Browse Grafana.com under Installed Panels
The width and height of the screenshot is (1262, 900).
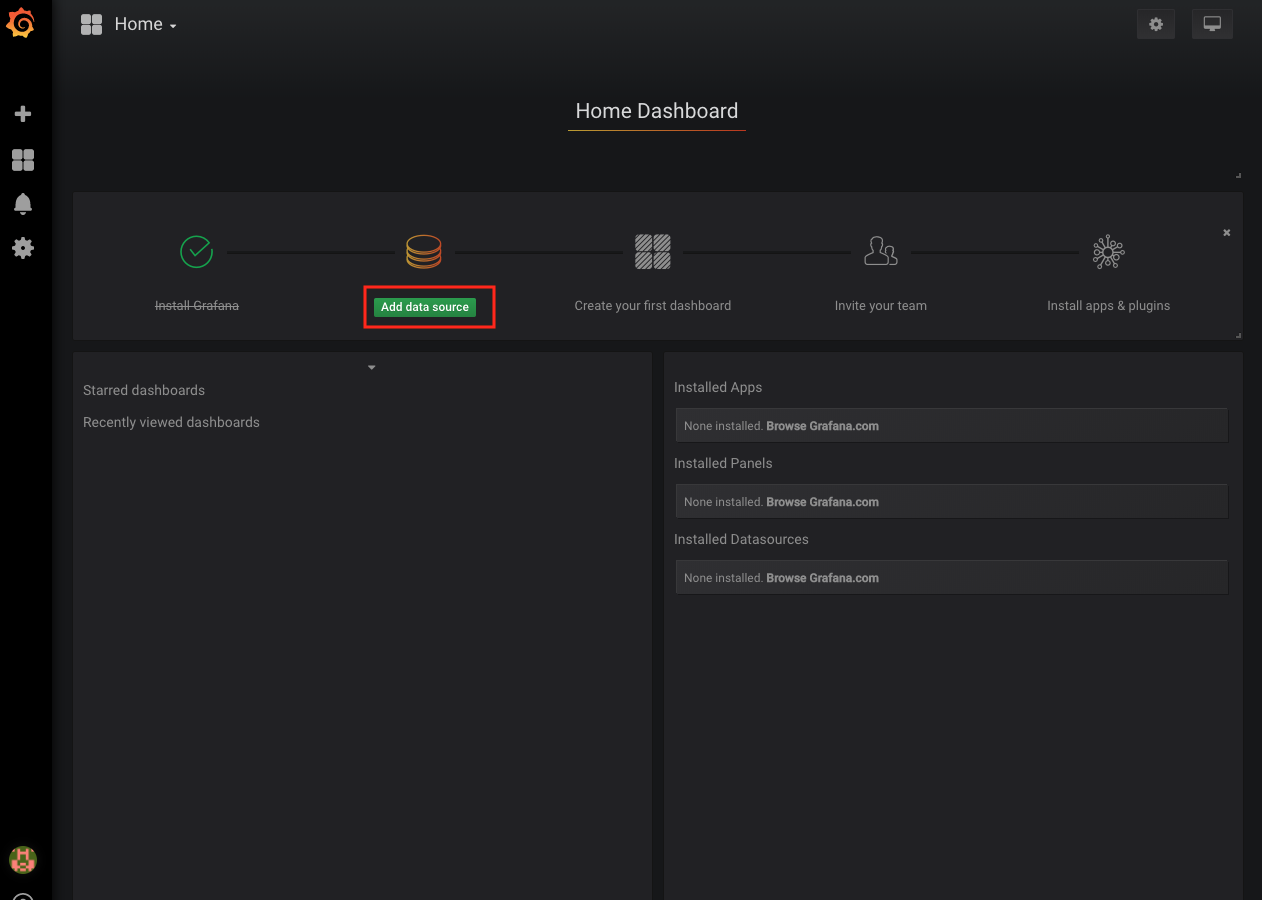point(822,502)
